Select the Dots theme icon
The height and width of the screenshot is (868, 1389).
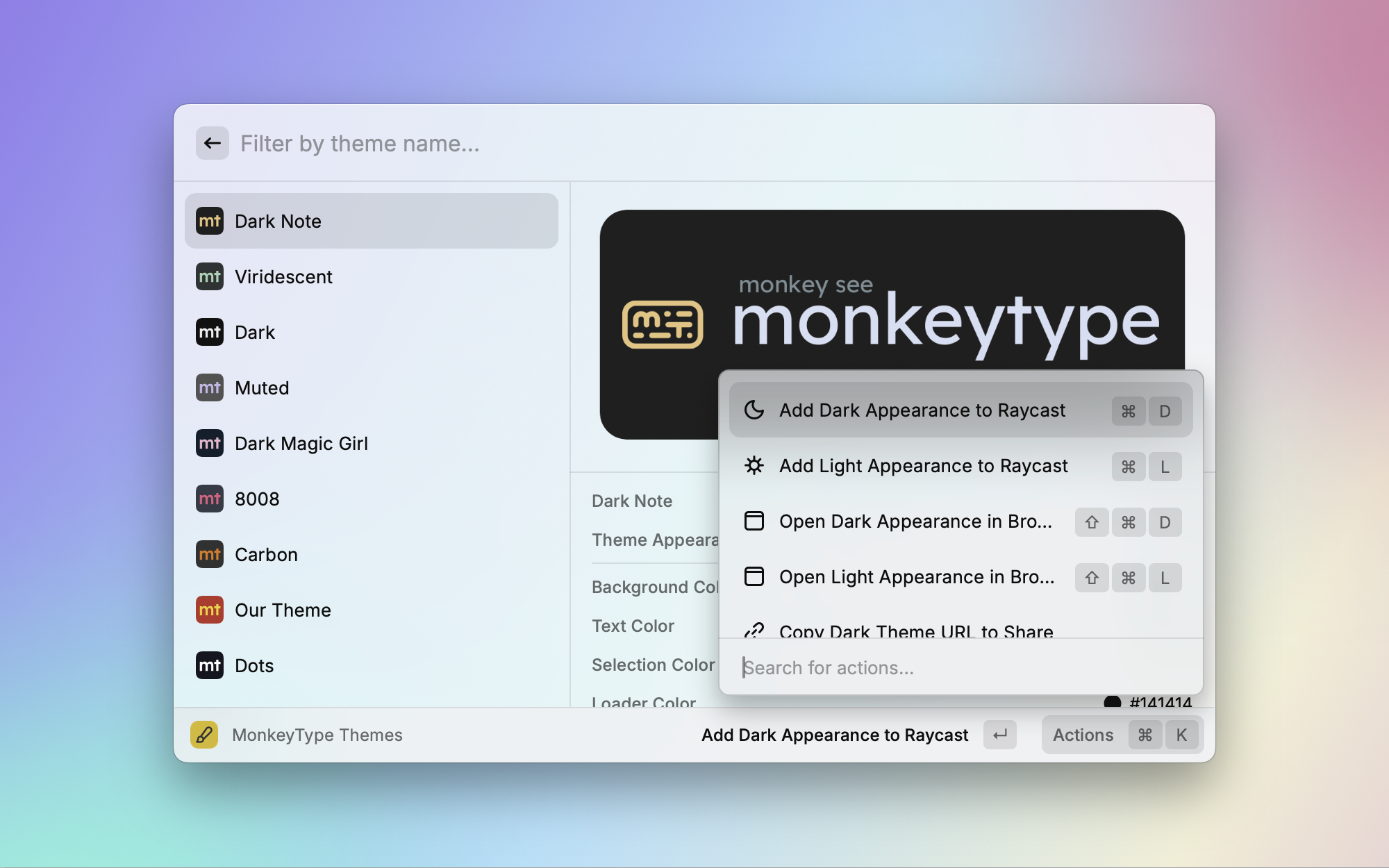pos(209,665)
